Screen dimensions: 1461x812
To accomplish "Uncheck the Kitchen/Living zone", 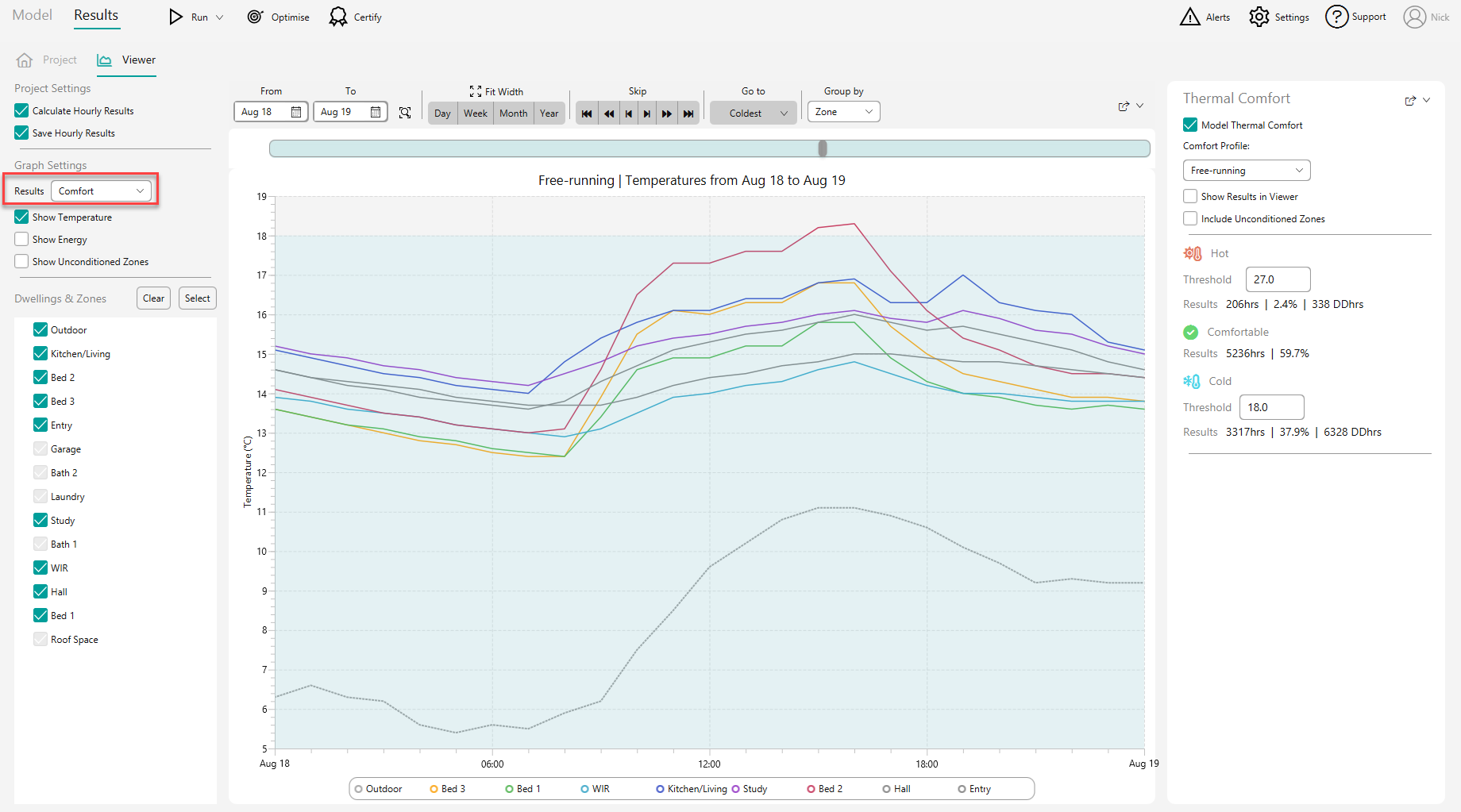I will [40, 353].
